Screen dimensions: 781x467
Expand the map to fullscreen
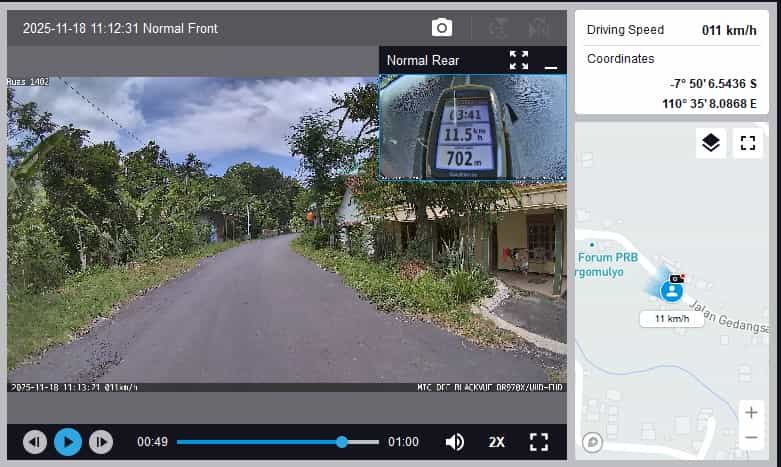(x=747, y=143)
